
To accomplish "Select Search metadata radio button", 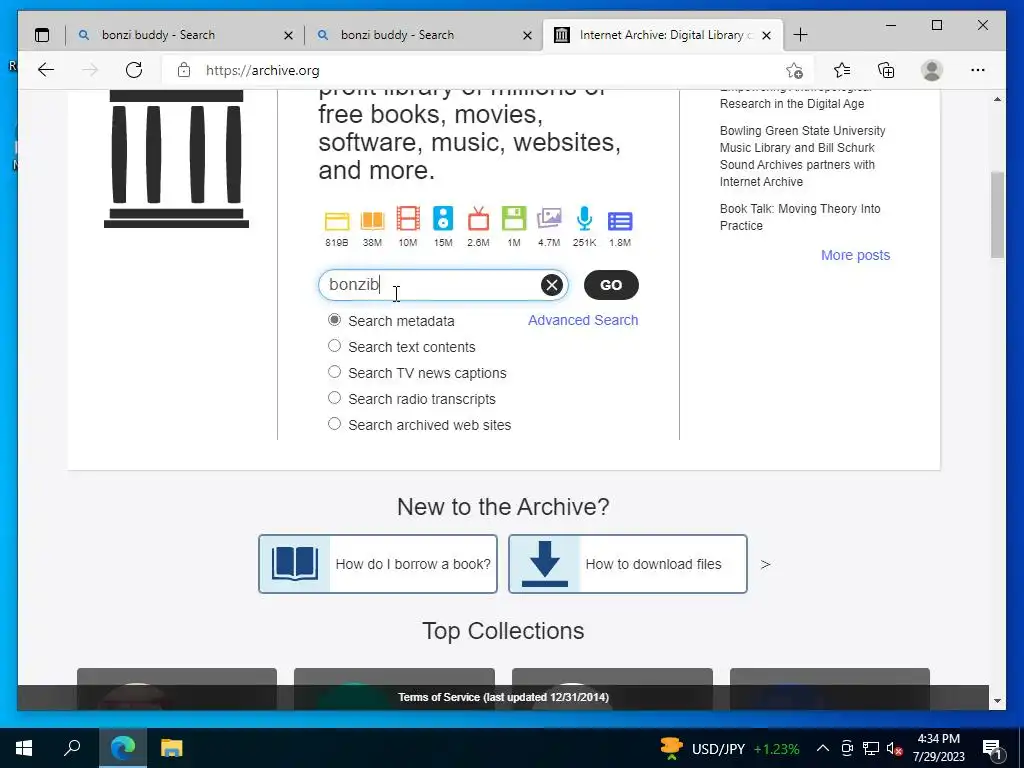I will [334, 320].
